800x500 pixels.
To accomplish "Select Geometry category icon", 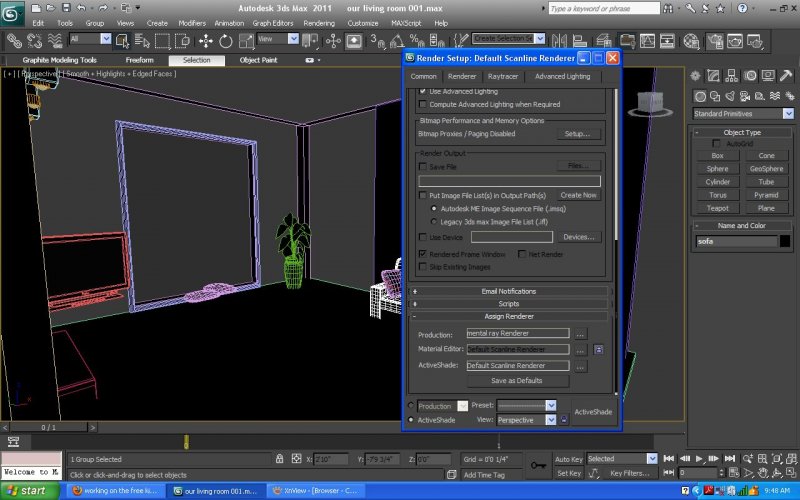I will click(x=700, y=96).
